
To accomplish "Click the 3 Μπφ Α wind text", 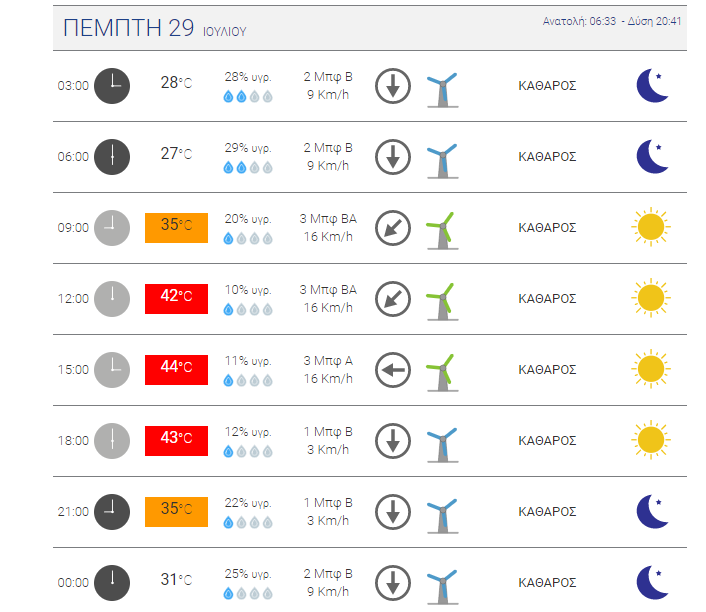I will (x=328, y=361).
